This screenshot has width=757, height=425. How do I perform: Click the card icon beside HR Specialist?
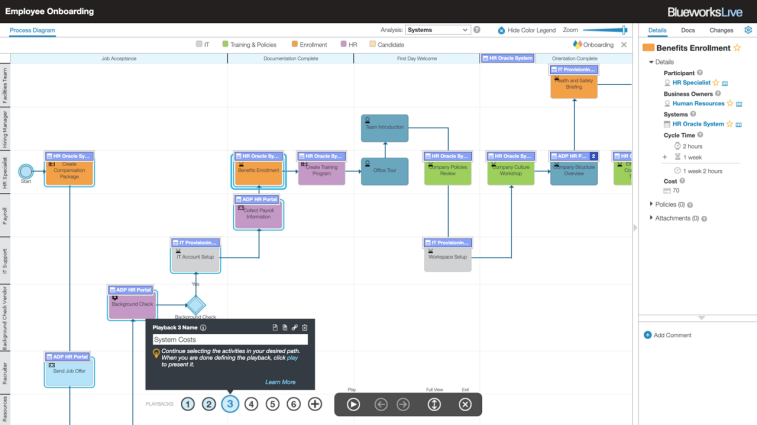tap(725, 83)
